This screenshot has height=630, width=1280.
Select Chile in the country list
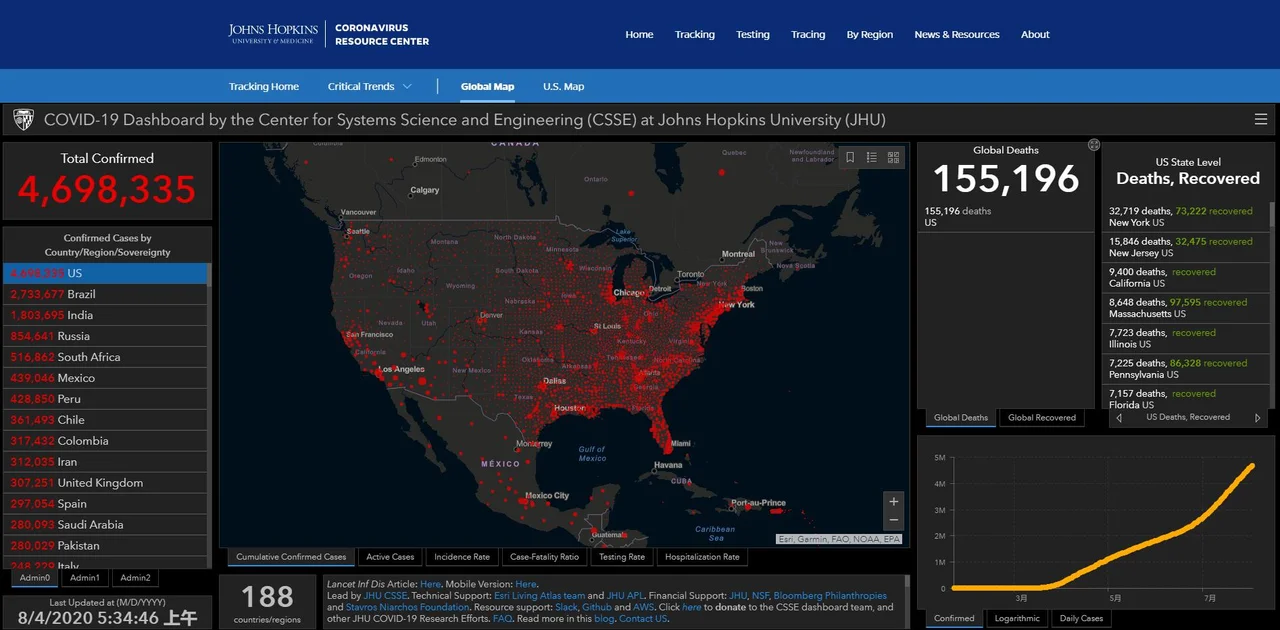pyautogui.click(x=106, y=420)
